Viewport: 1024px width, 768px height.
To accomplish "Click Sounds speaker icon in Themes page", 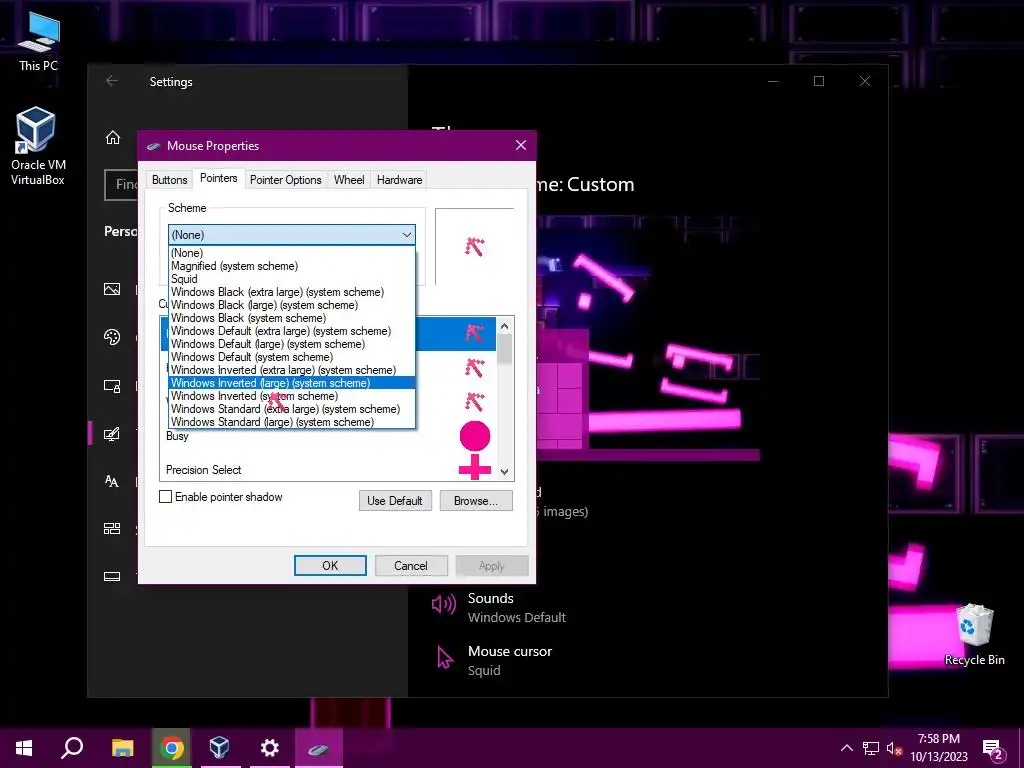I will [x=443, y=604].
